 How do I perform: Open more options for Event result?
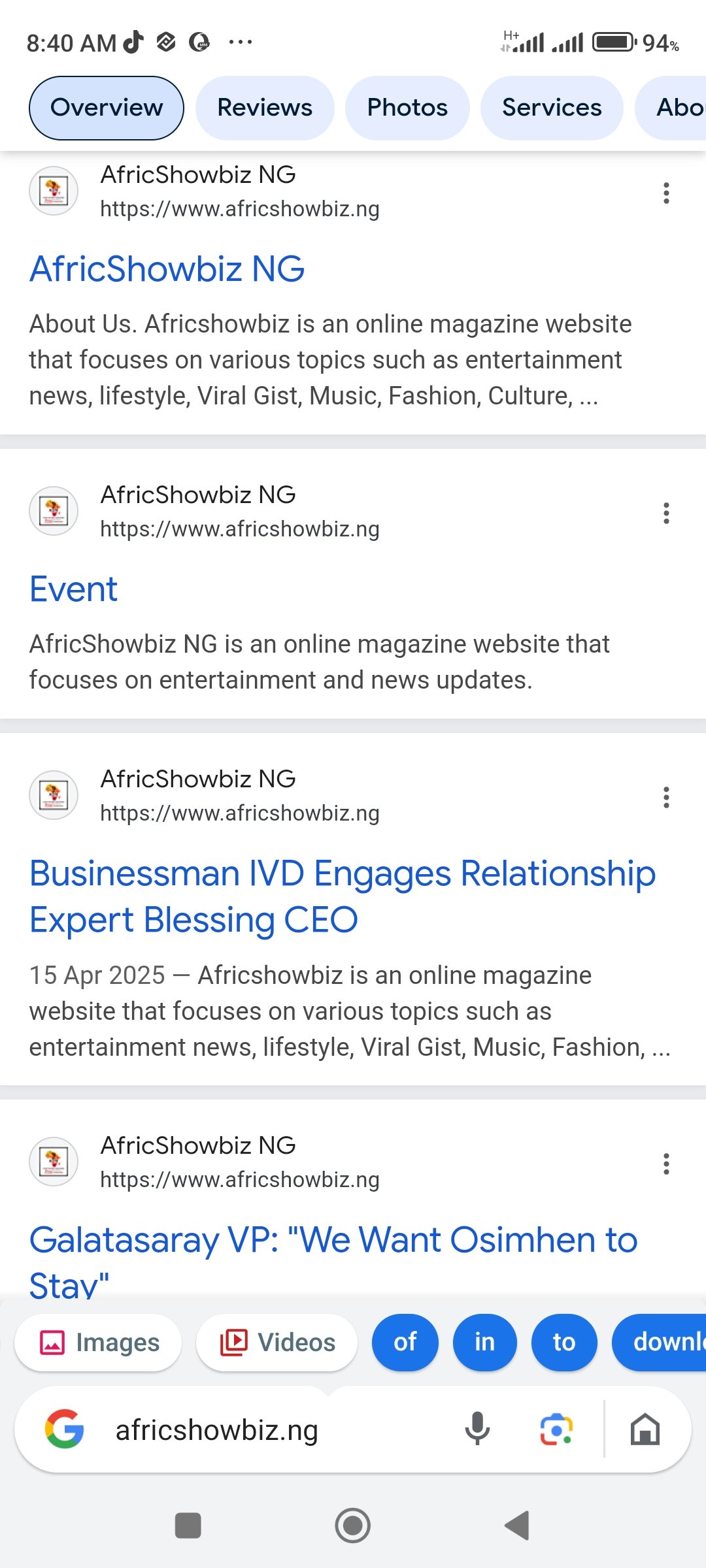(x=666, y=513)
